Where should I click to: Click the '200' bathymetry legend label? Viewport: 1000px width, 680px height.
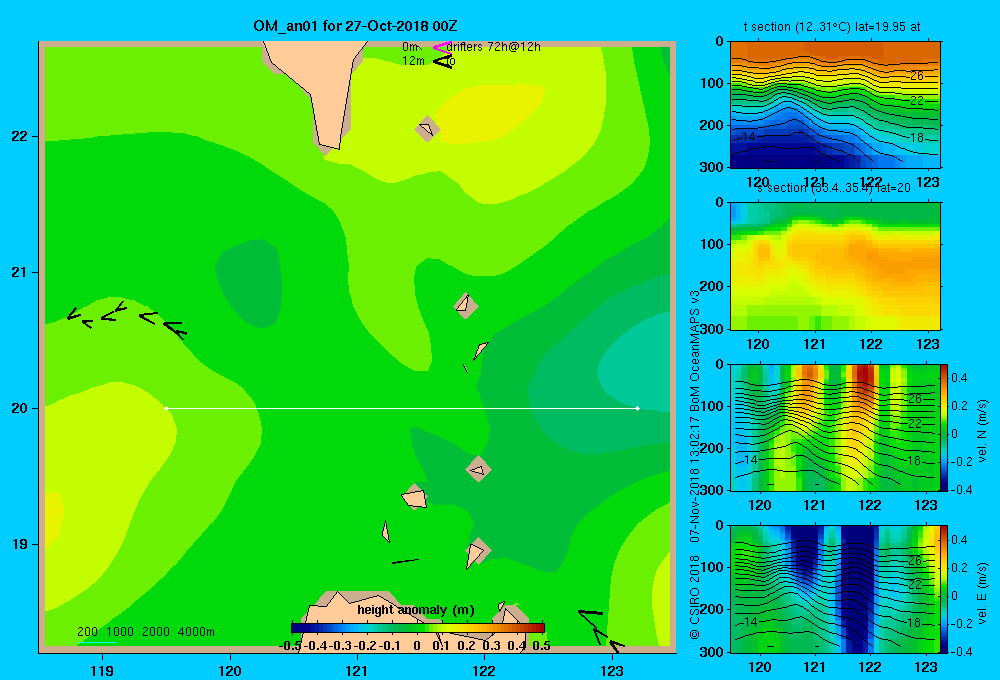pos(87,632)
